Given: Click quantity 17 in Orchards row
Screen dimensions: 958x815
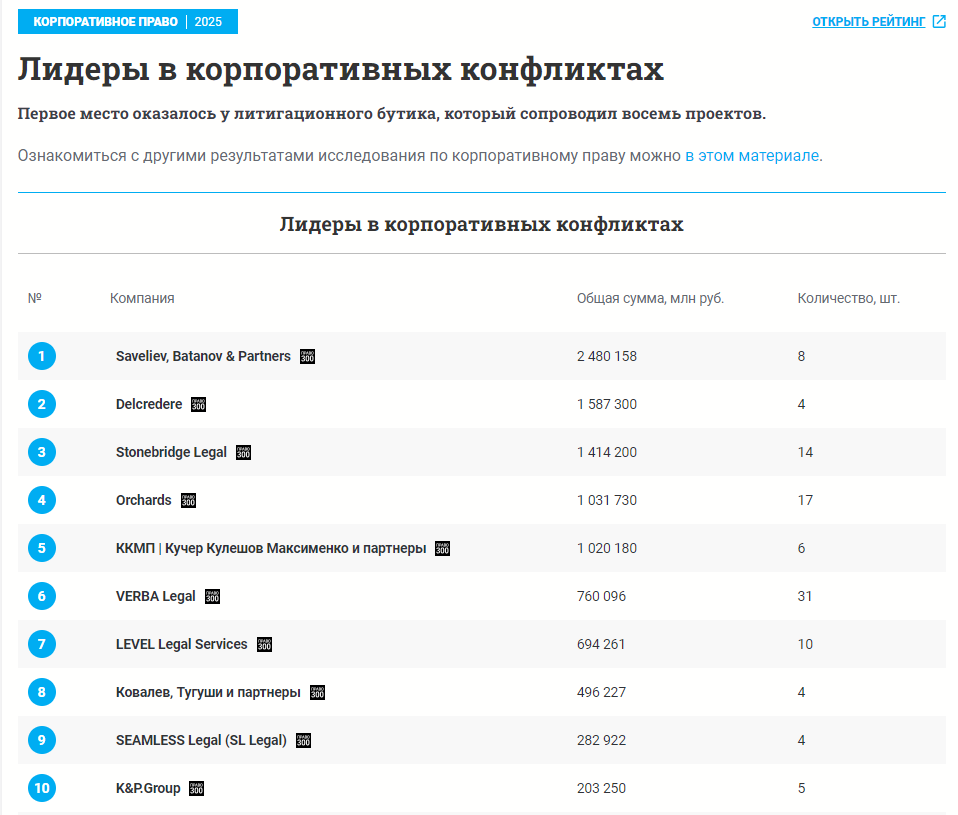Looking at the screenshot, I should [x=805, y=500].
